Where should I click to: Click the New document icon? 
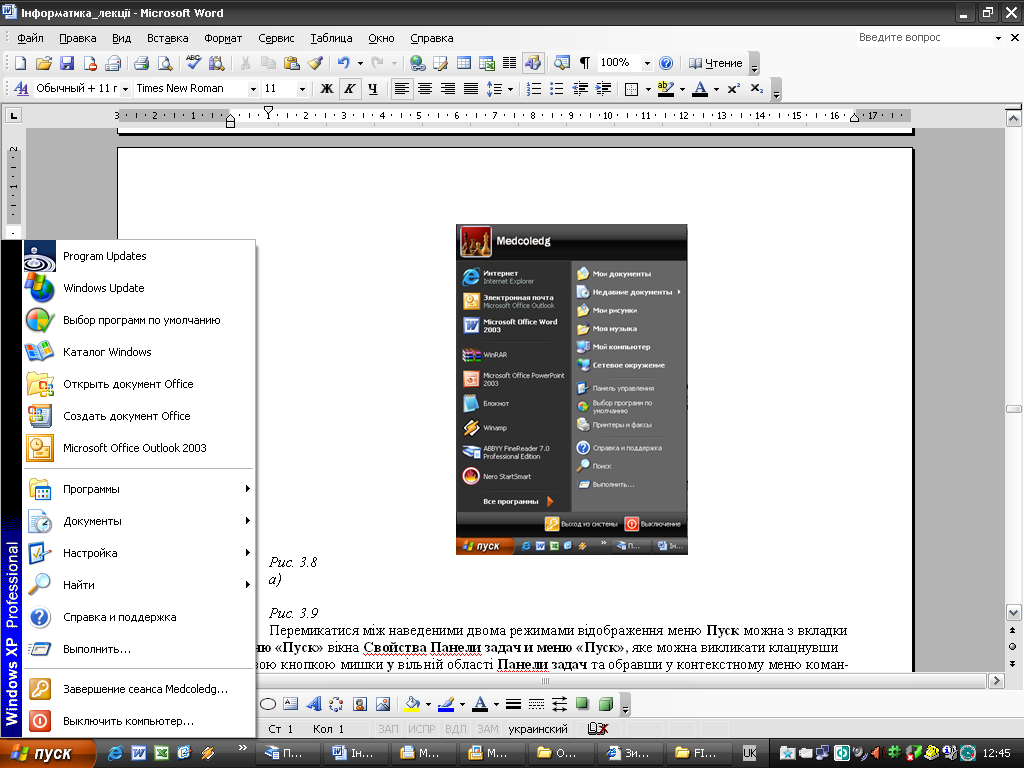20,63
